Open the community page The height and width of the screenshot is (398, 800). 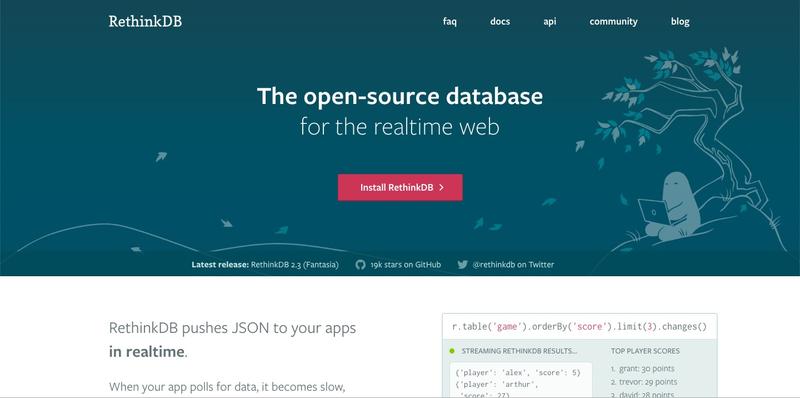(x=613, y=21)
